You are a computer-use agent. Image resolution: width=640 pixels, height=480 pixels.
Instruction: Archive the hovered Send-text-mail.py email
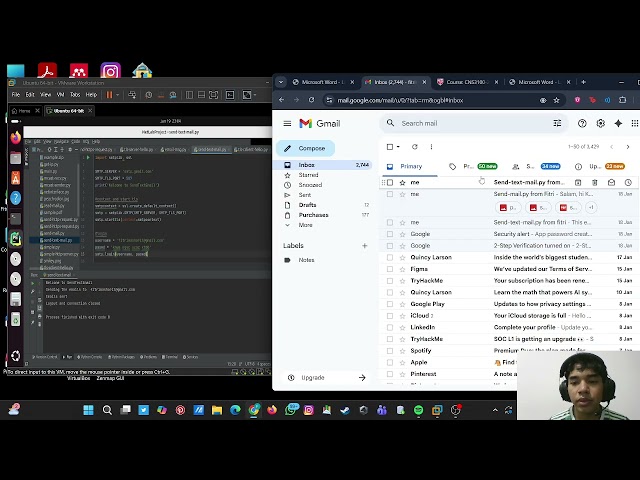(578, 182)
